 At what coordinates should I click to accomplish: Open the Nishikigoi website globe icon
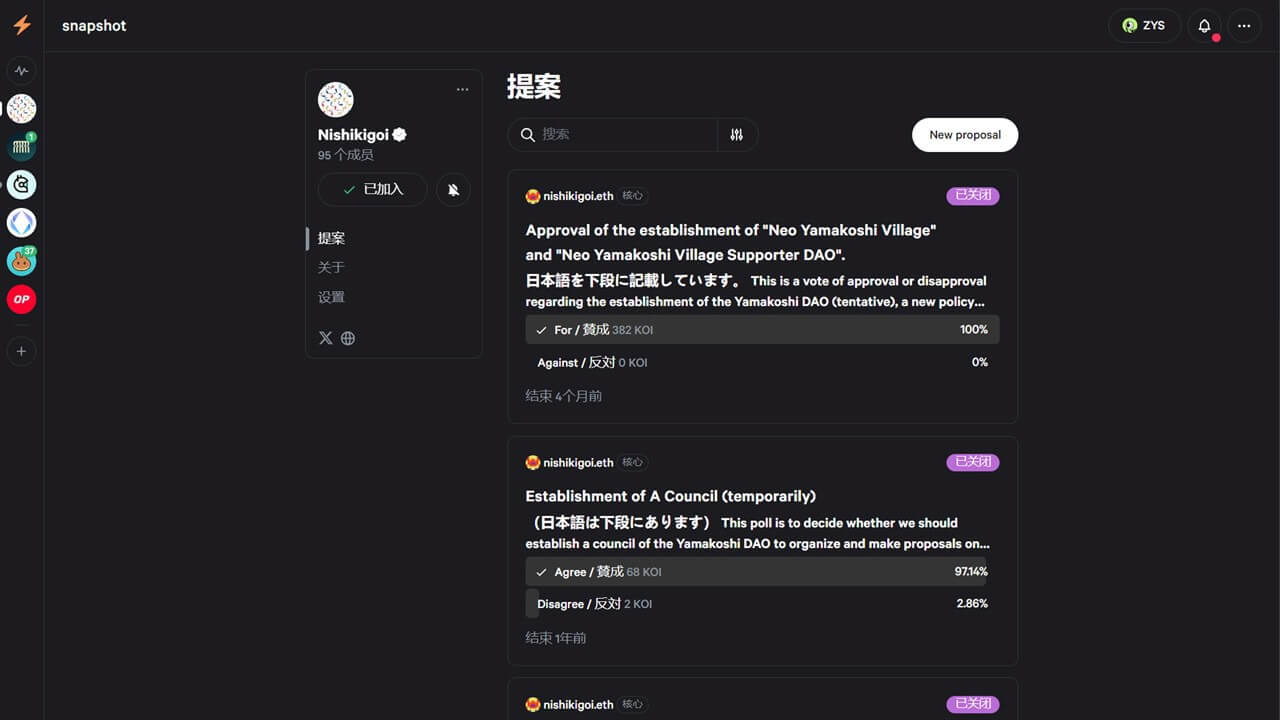pyautogui.click(x=348, y=338)
